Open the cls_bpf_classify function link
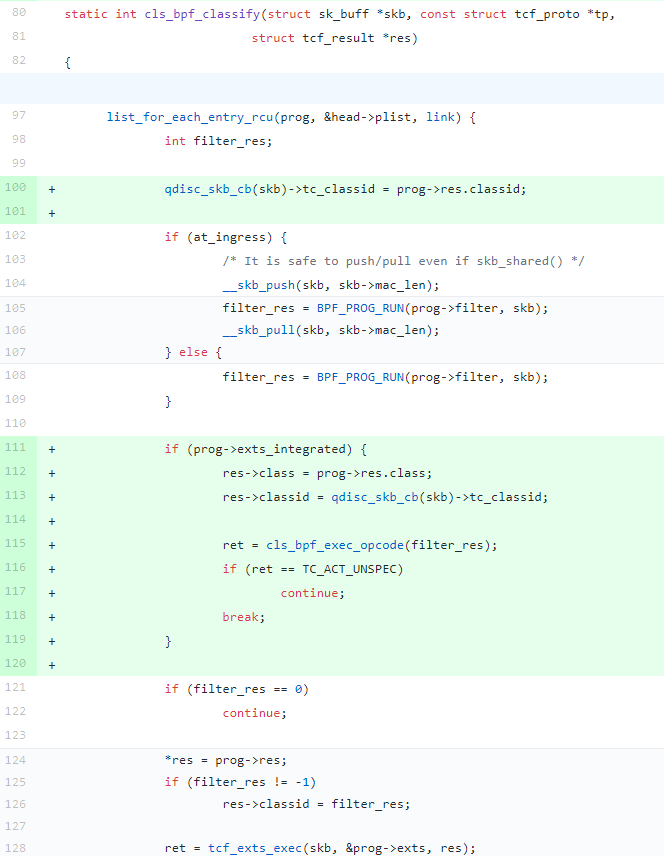The height and width of the screenshot is (856, 664). pyautogui.click(x=187, y=15)
